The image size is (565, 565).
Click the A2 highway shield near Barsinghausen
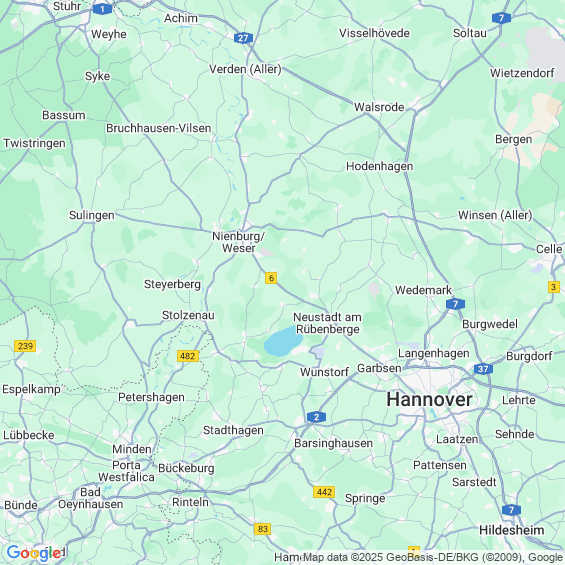[316, 417]
